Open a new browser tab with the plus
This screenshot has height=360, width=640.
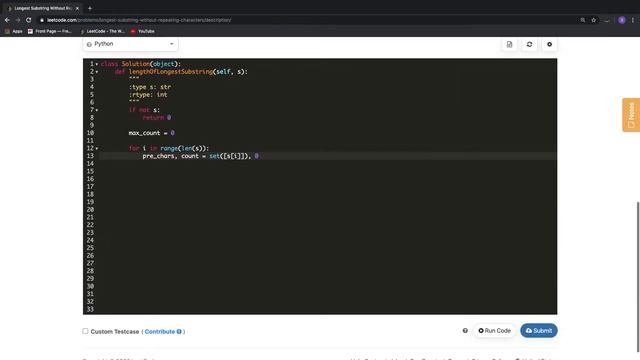90,8
